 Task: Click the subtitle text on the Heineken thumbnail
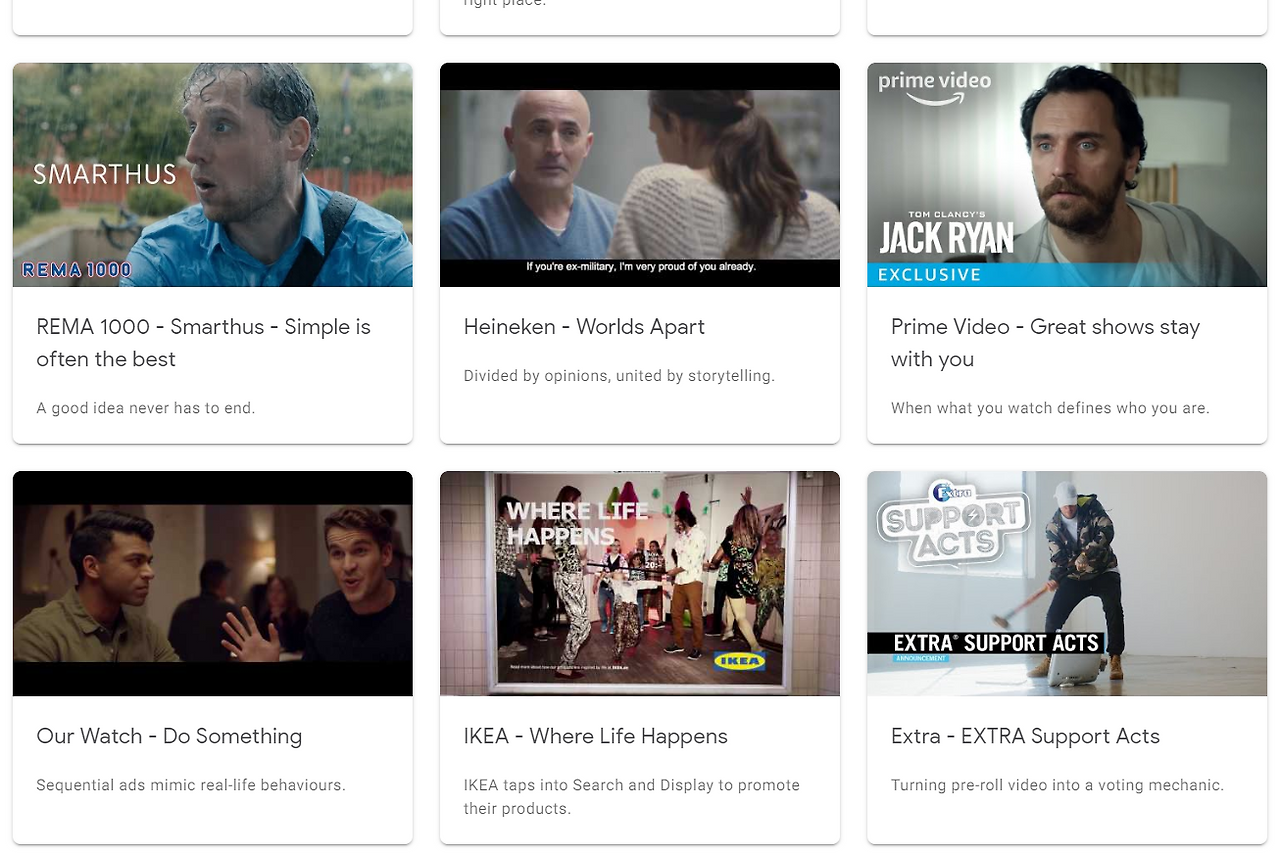click(x=640, y=267)
